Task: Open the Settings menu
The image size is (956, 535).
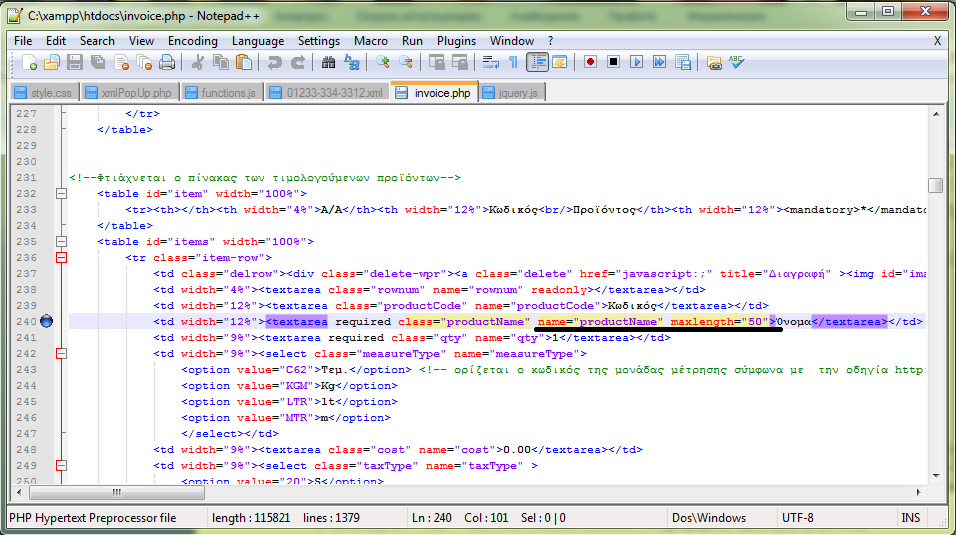Action: click(319, 41)
